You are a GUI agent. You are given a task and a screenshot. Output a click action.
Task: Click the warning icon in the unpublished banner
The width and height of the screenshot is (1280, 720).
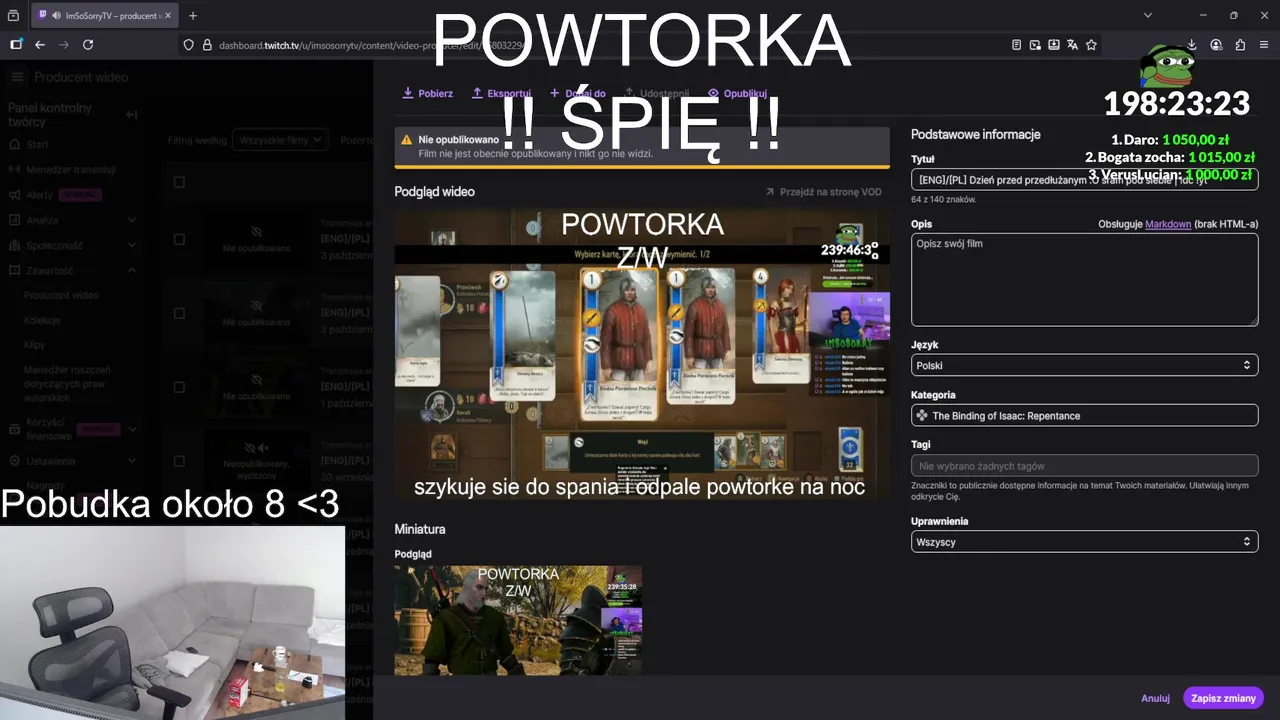(x=407, y=140)
